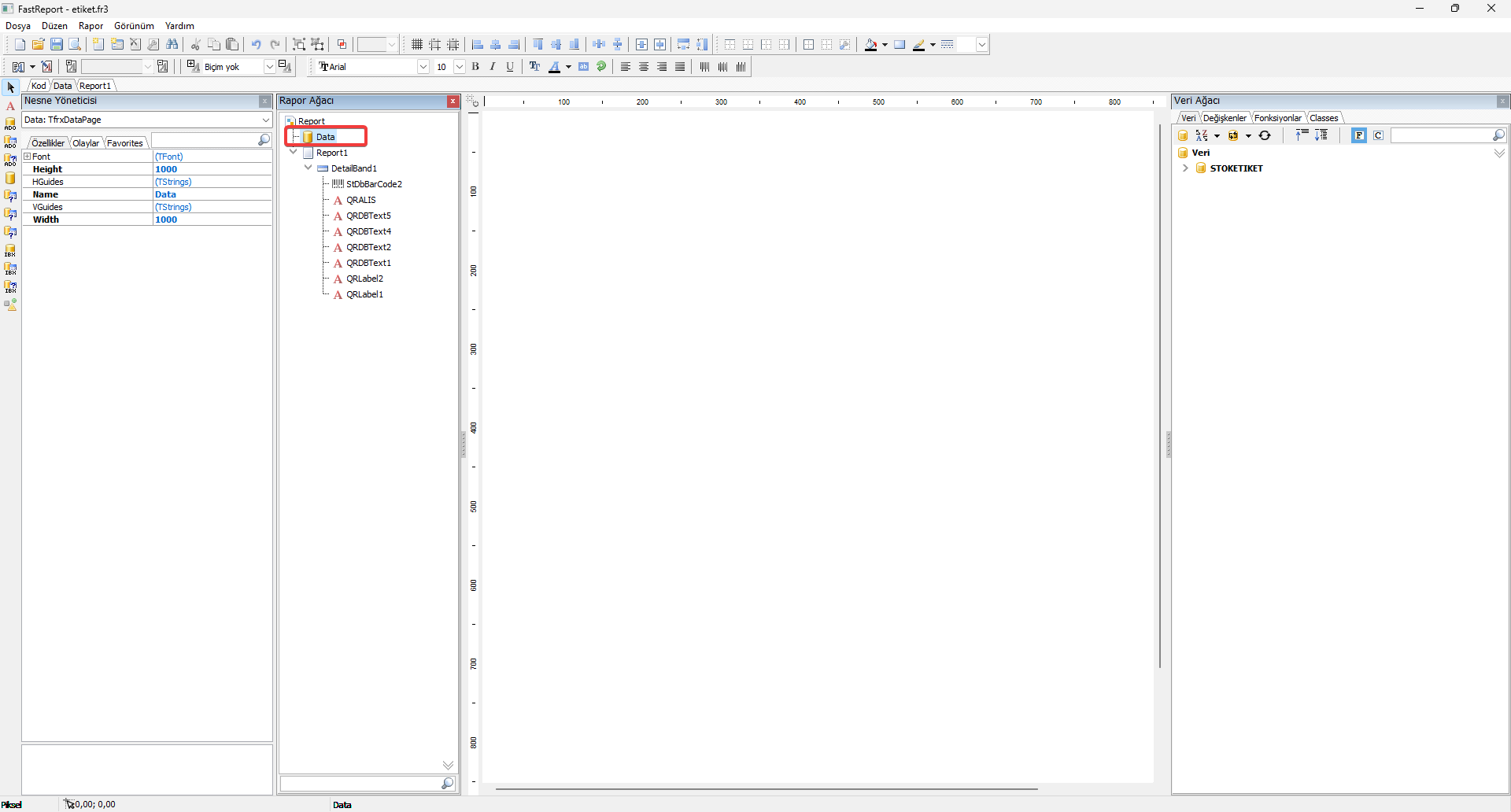1511x812 pixels.
Task: Select the text object tool in left sidebar
Action: [10, 105]
